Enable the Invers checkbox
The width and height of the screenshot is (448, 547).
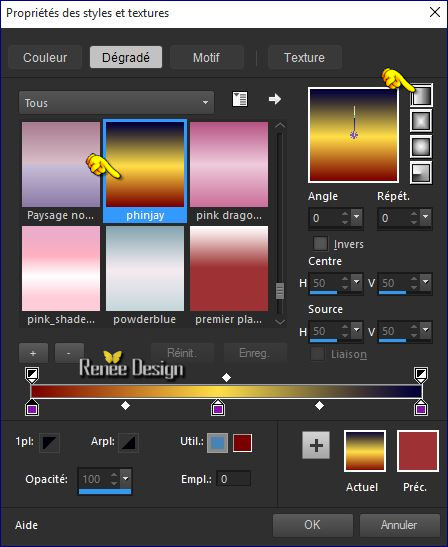tap(320, 243)
